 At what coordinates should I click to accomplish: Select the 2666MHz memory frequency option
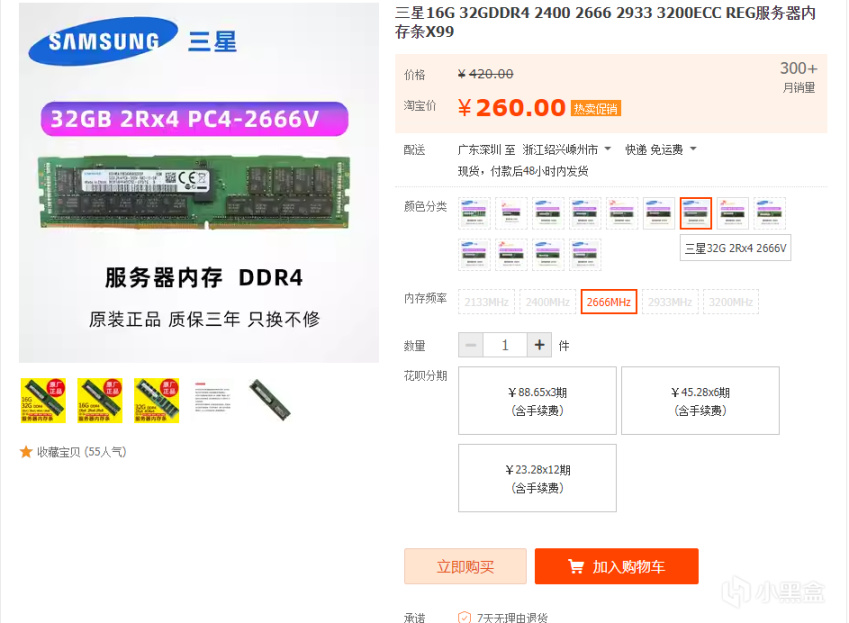click(x=609, y=302)
